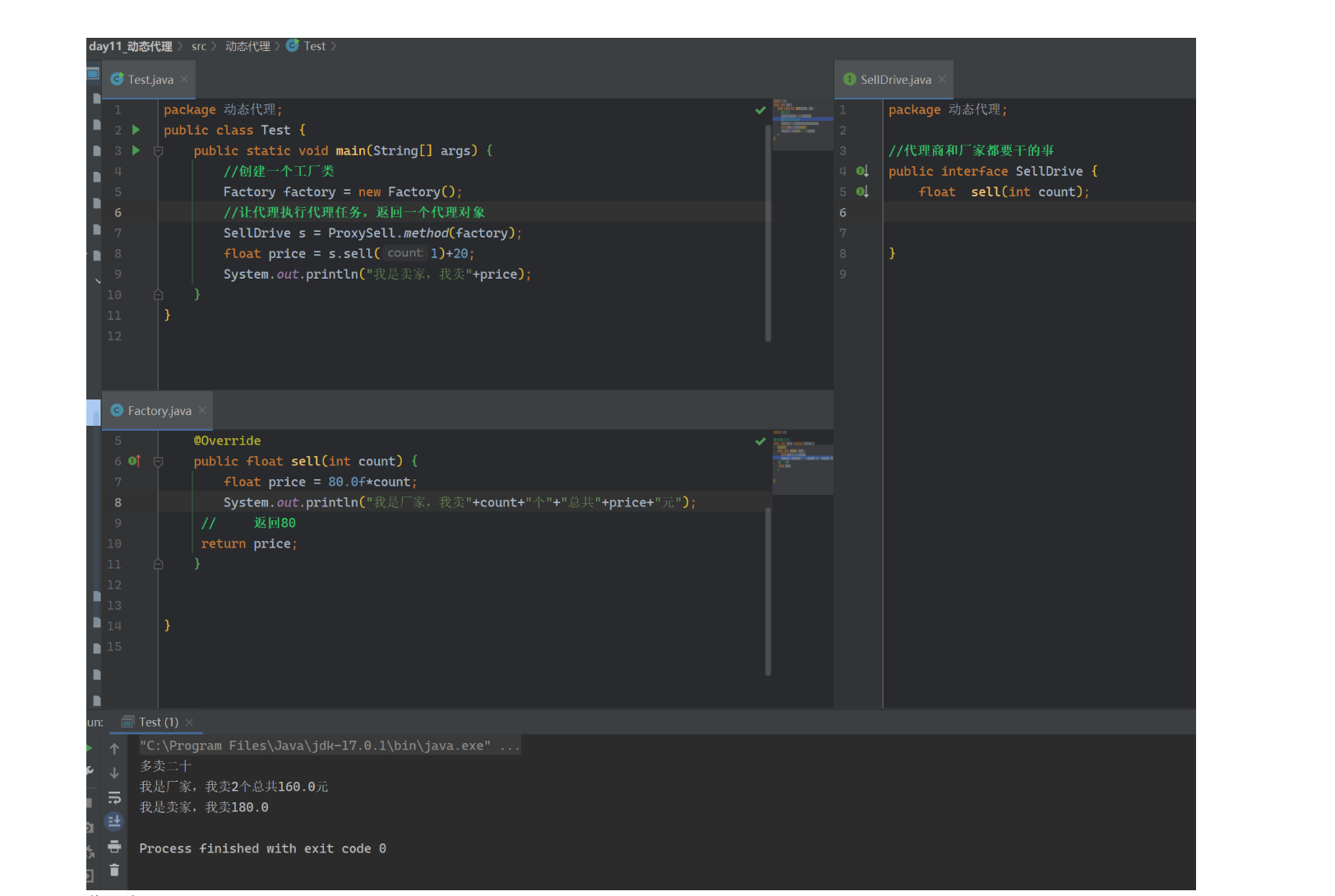Click console line 我是卖家，我卖180.0
The height and width of the screenshot is (896, 1335).
(x=204, y=807)
